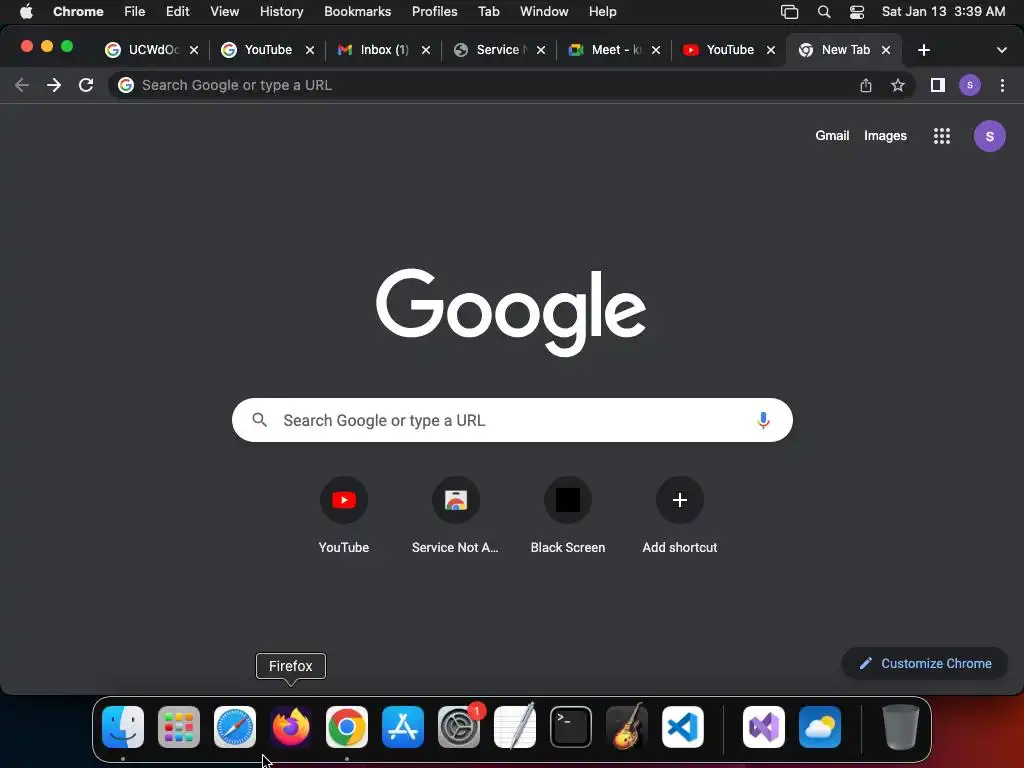The height and width of the screenshot is (768, 1024).
Task: Go forward with the forward arrow
Action: coord(54,85)
